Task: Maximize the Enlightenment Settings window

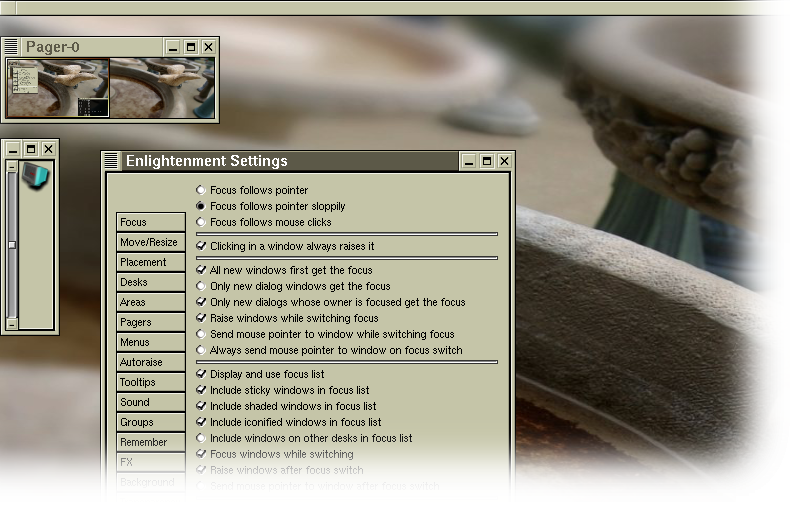Action: point(487,161)
